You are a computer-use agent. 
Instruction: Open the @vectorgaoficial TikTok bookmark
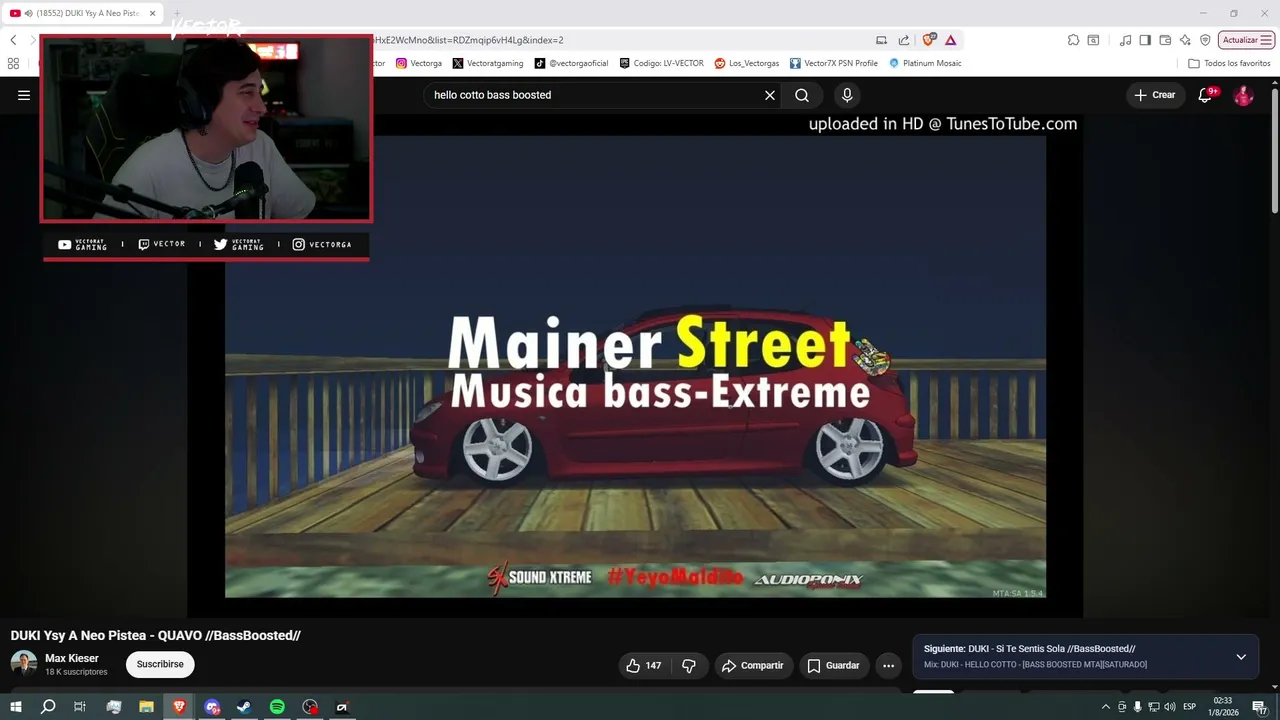pyautogui.click(x=571, y=63)
